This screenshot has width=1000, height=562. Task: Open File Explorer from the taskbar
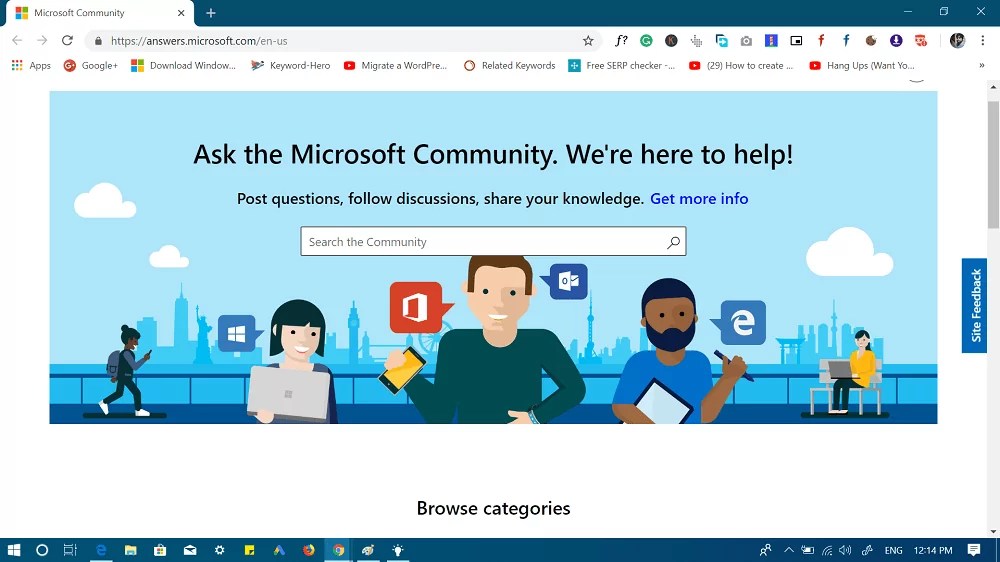click(x=130, y=550)
